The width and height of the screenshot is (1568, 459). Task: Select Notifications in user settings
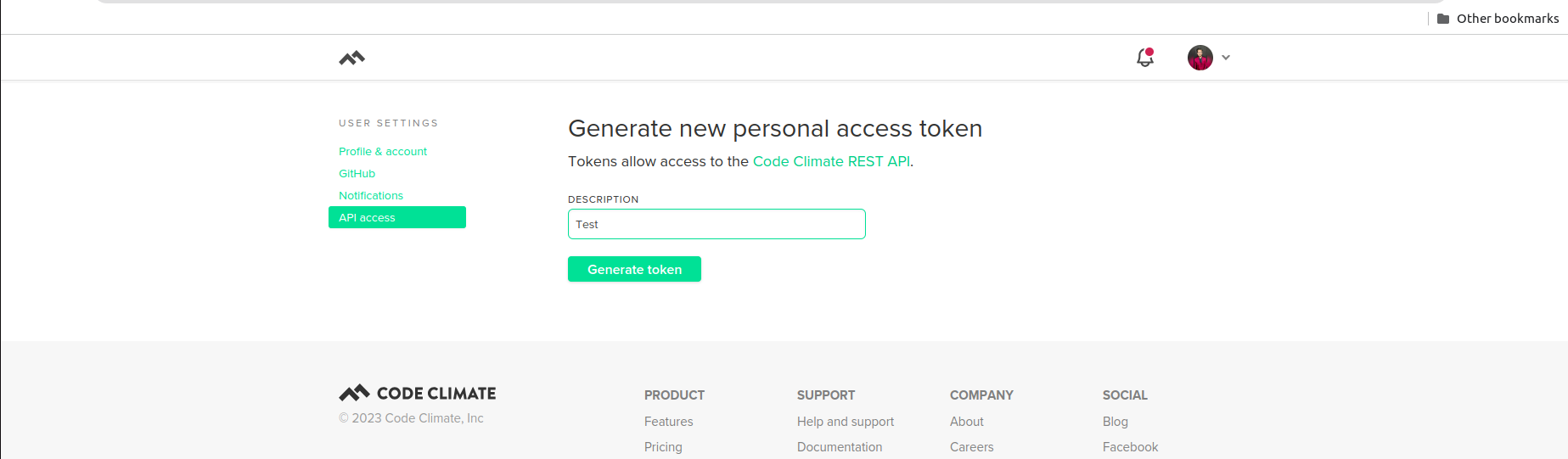(371, 196)
